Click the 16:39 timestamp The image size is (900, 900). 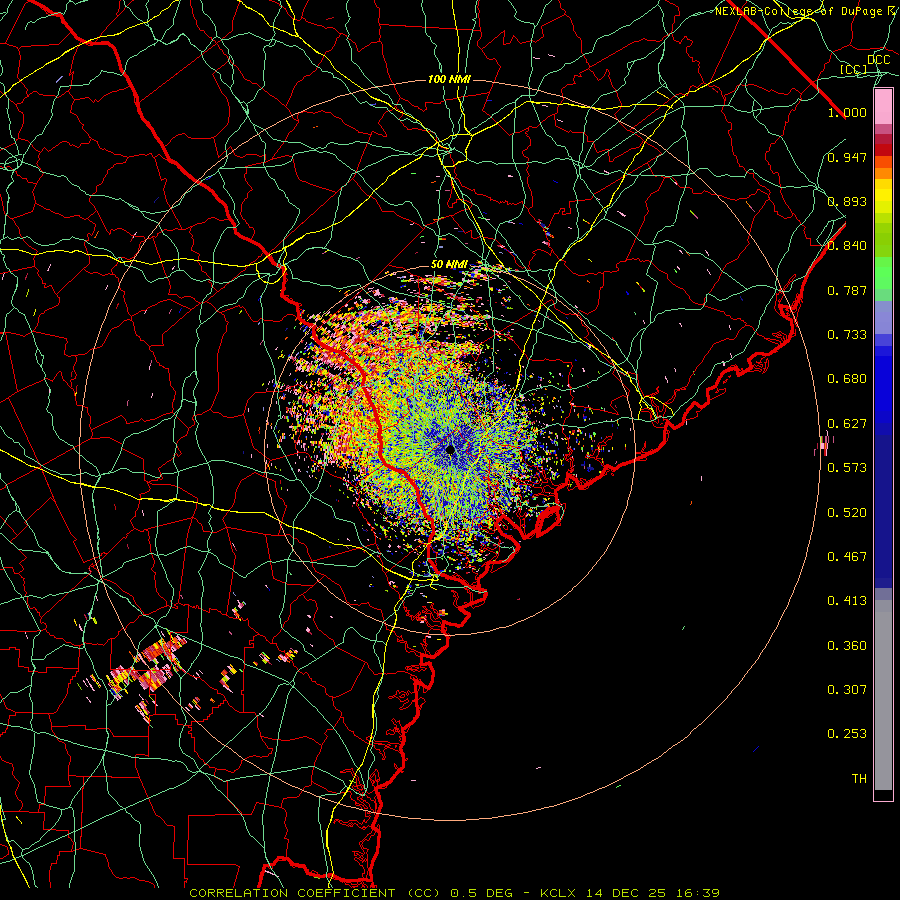pyautogui.click(x=697, y=893)
